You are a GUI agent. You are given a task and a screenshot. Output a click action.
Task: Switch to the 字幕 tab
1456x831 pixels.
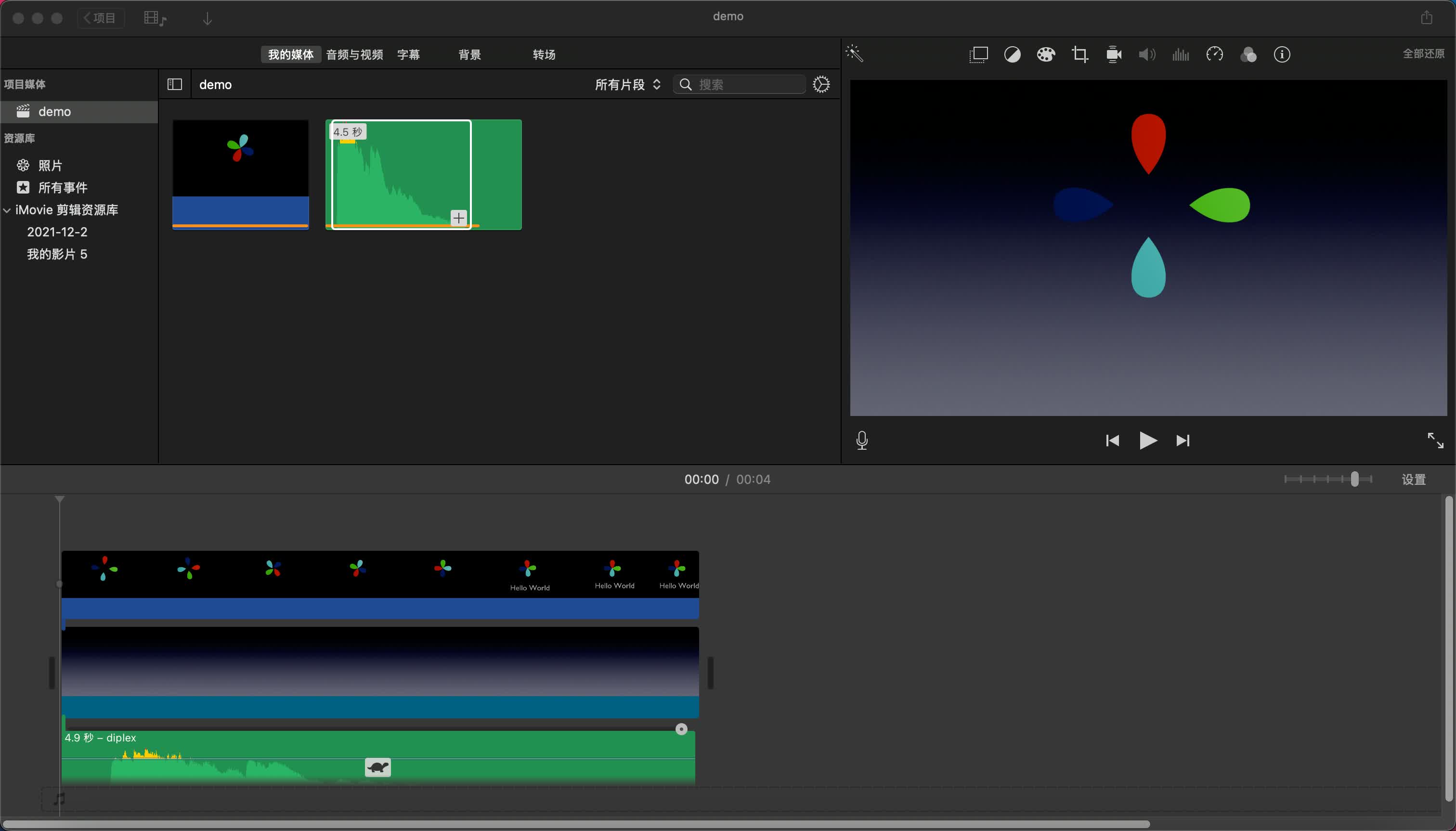[408, 55]
